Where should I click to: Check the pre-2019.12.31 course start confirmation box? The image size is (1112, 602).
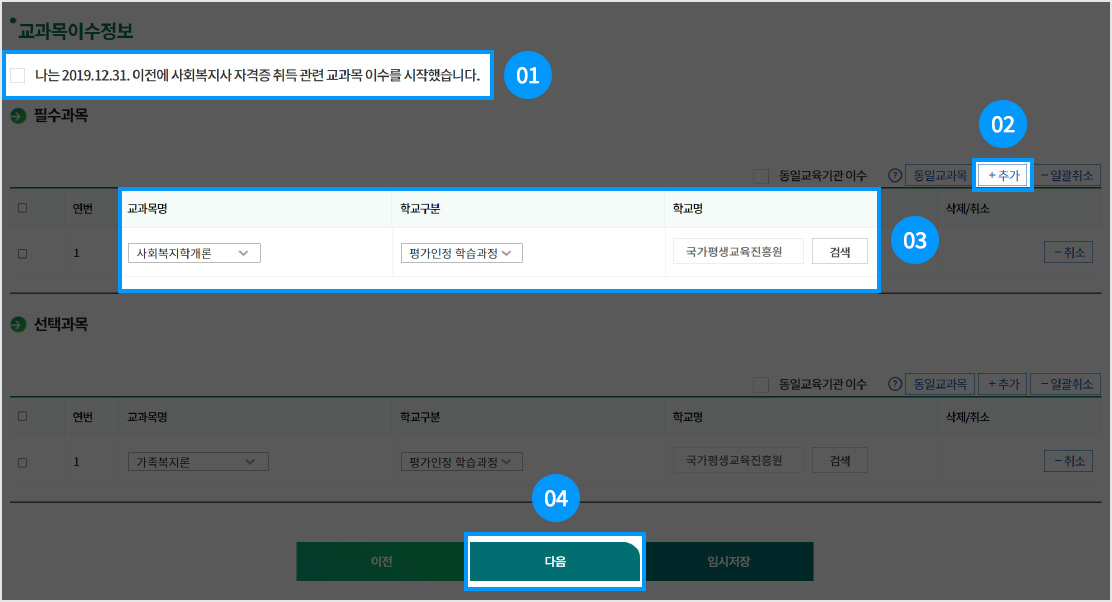coord(18,75)
